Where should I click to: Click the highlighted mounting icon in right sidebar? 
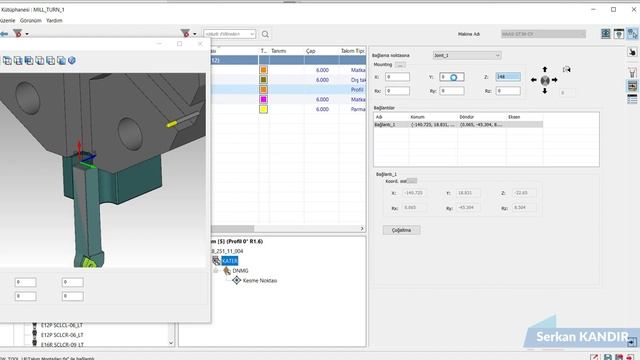632,86
